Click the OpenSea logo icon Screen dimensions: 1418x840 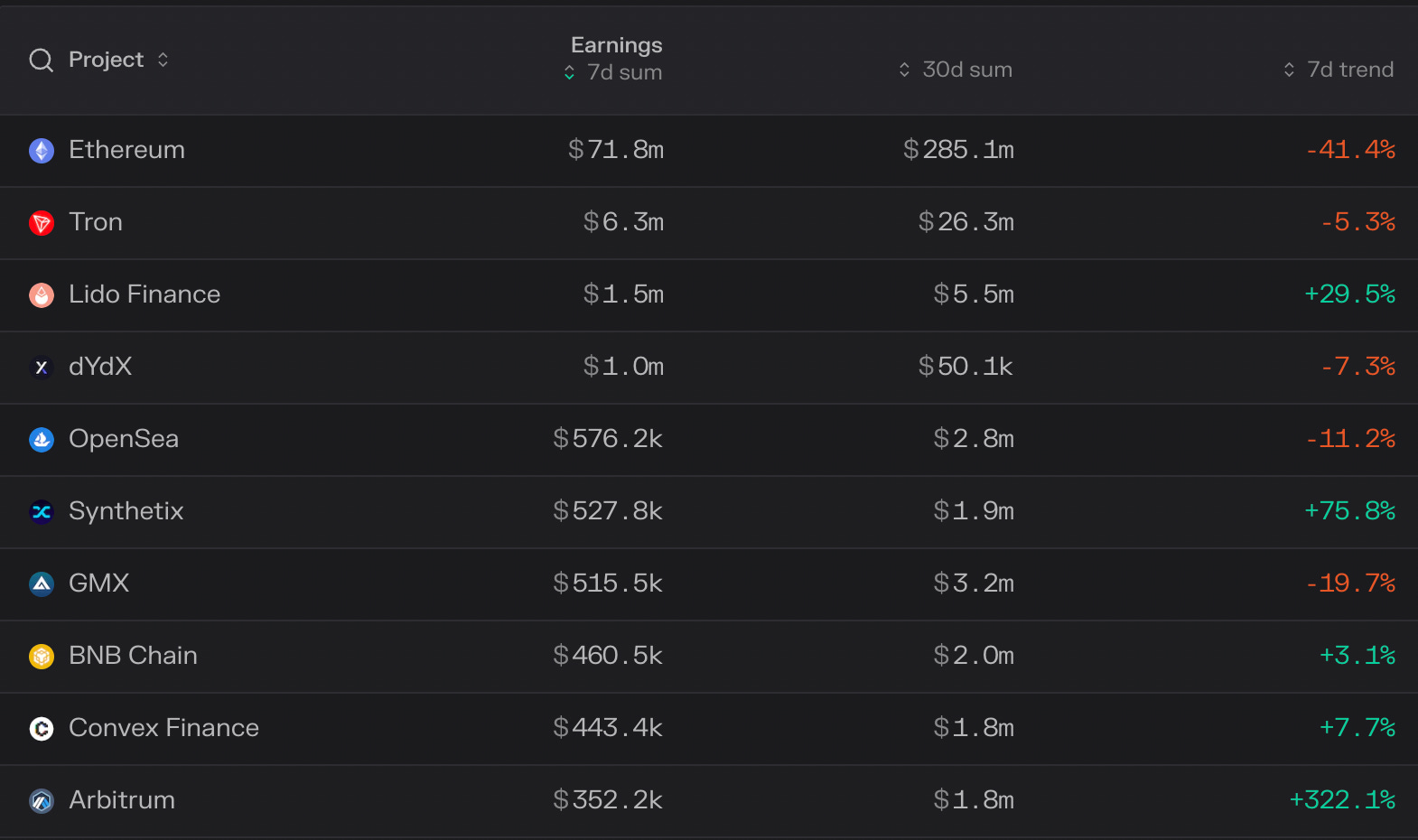(x=42, y=440)
